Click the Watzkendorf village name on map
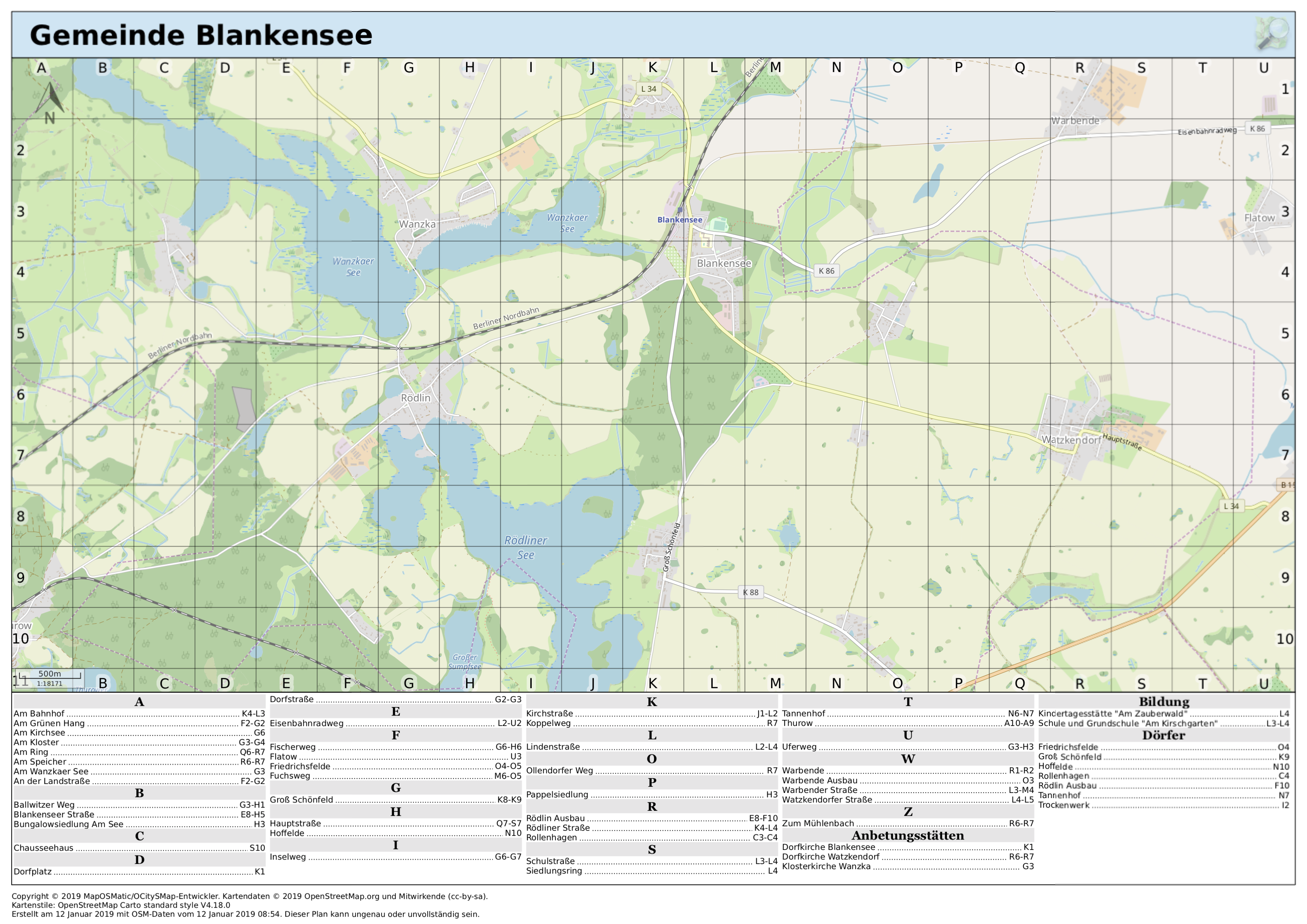 [x=1071, y=440]
